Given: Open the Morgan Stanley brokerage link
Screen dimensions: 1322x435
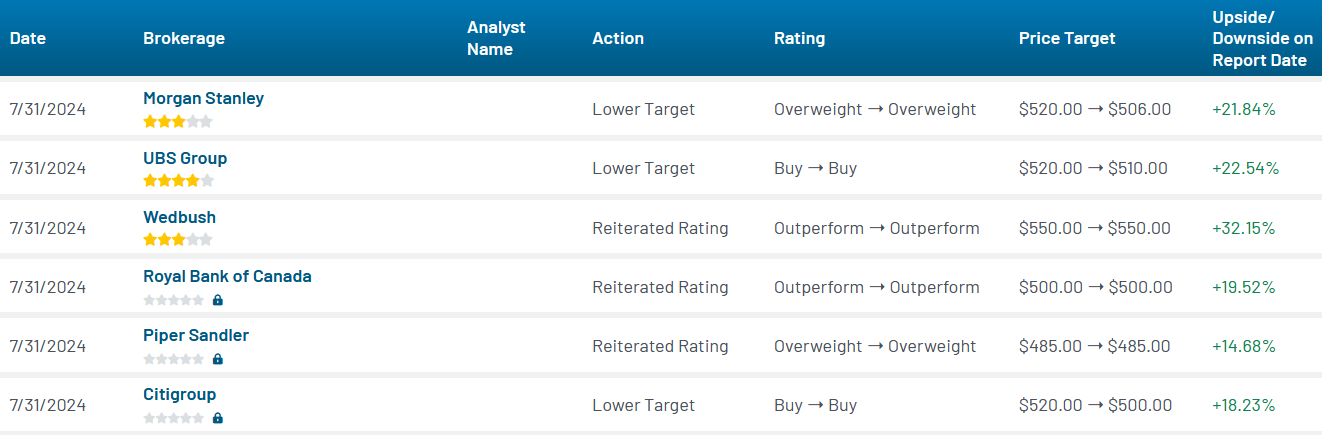Looking at the screenshot, I should 203,98.
